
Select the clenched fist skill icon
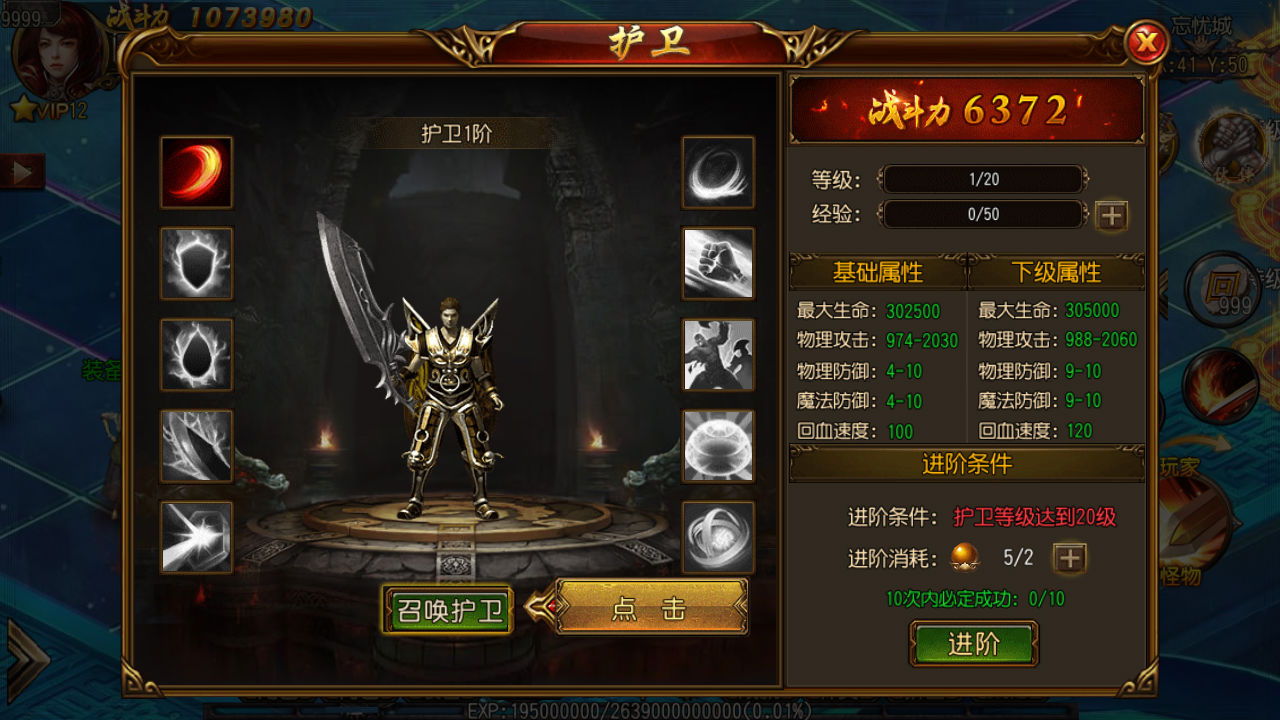(x=718, y=263)
